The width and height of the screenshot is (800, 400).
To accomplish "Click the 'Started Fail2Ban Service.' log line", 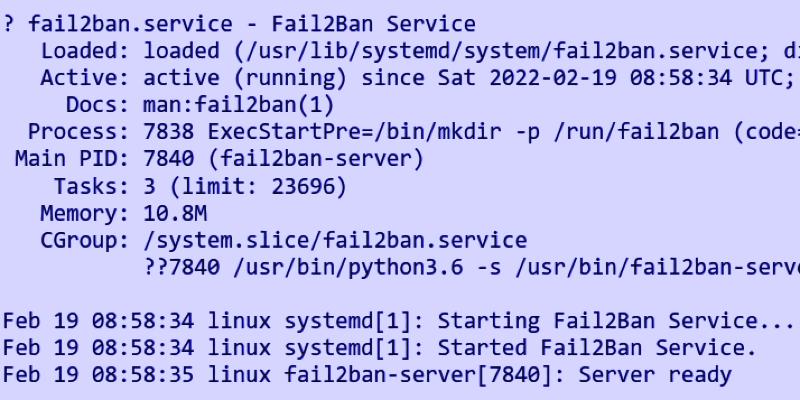I will click(597, 348).
